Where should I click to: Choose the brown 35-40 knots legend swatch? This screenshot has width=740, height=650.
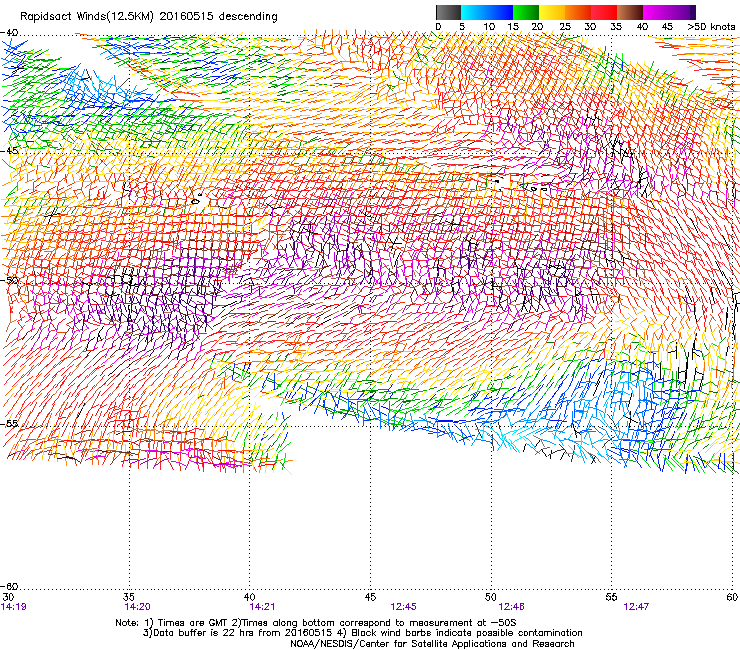coord(630,12)
